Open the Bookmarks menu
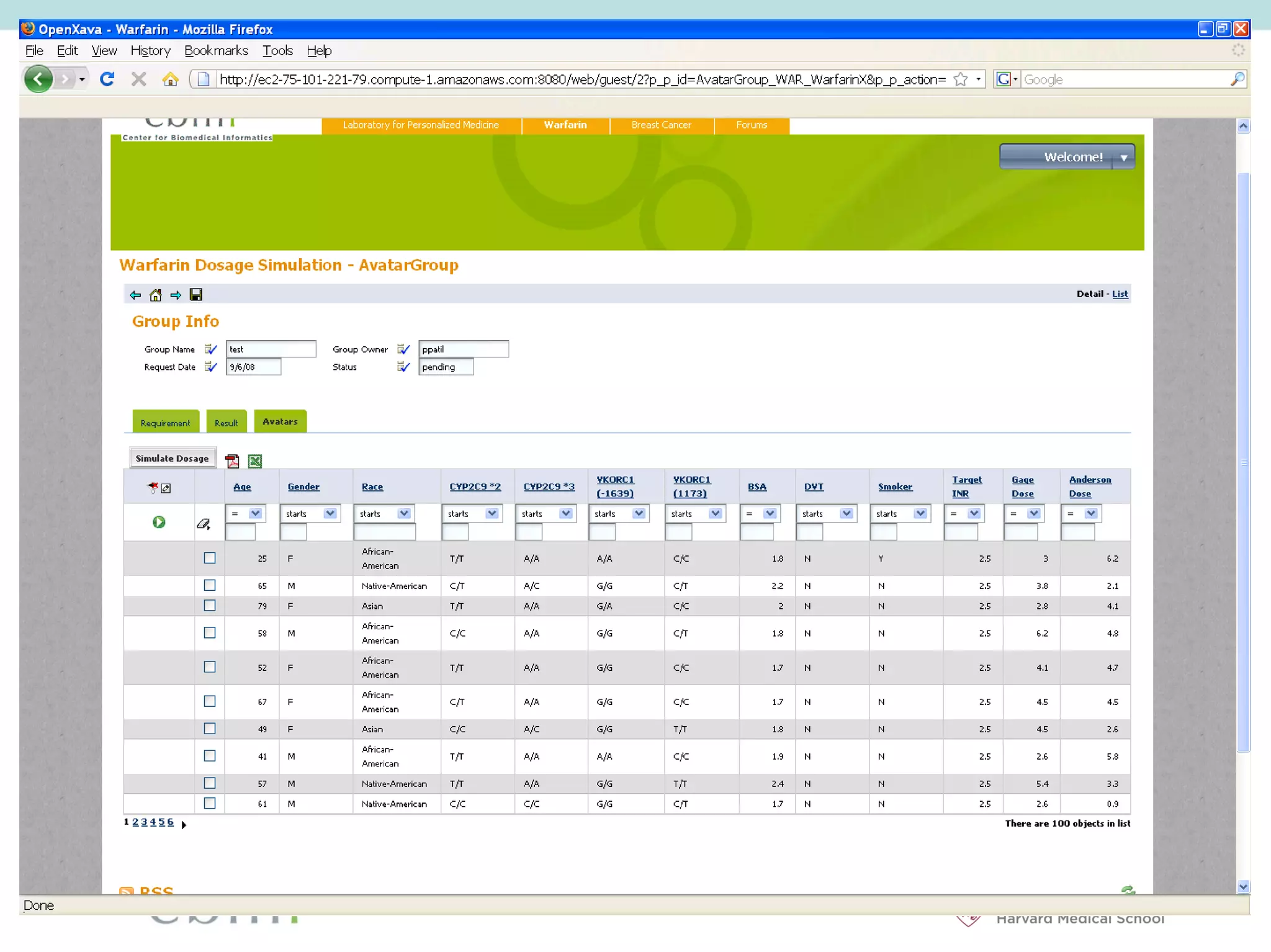The width and height of the screenshot is (1271, 952). coord(216,51)
